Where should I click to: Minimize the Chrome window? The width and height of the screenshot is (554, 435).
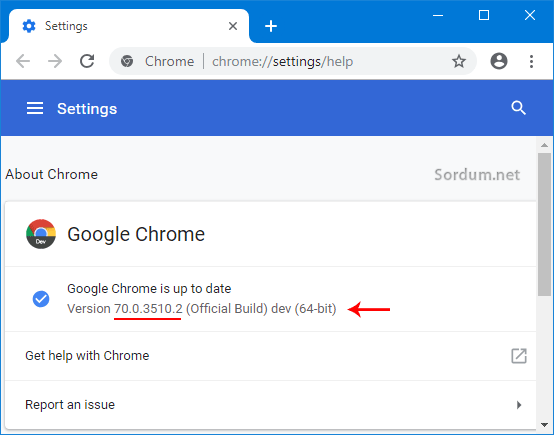pyautogui.click(x=438, y=15)
